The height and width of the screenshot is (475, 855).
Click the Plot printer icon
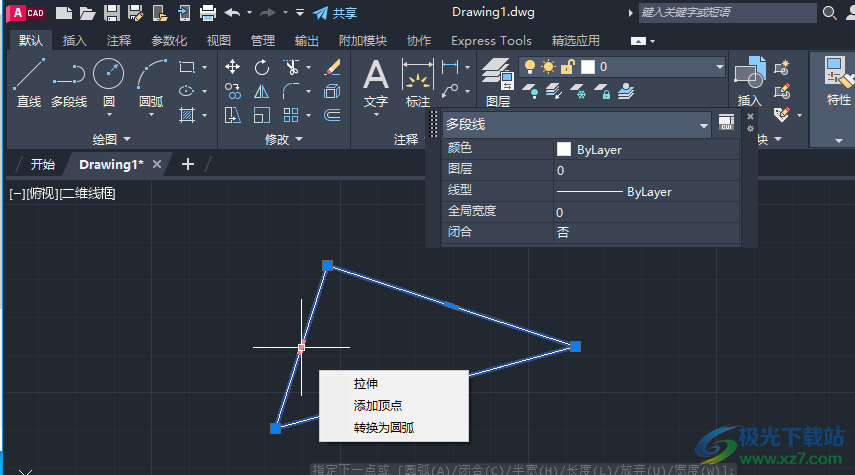click(208, 13)
